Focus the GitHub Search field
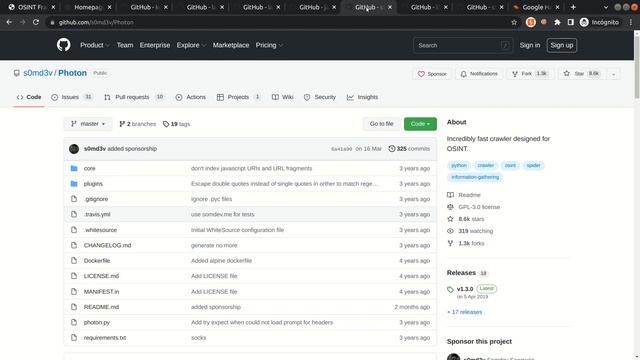 [463, 45]
